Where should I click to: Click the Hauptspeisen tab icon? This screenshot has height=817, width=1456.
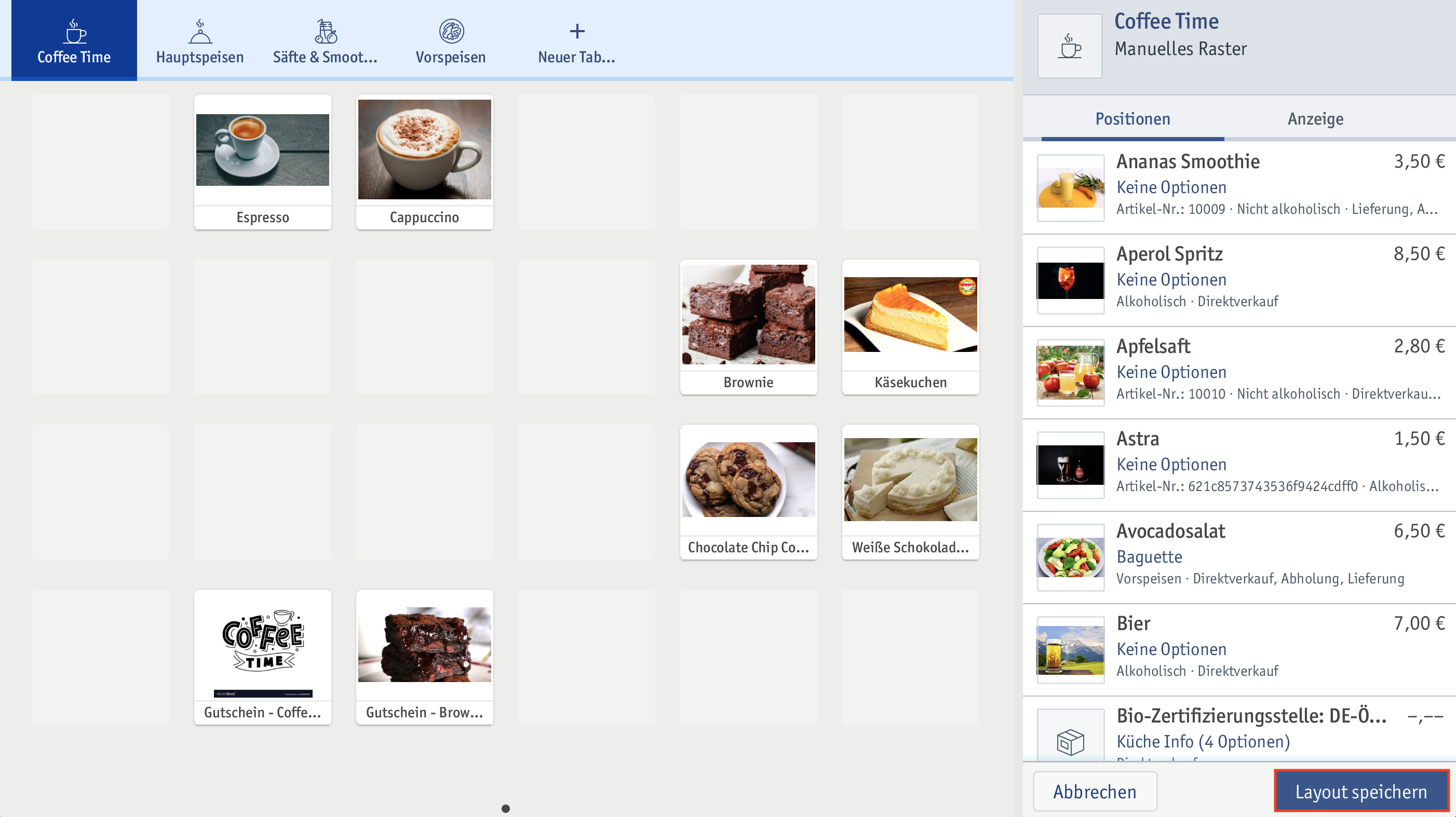(199, 31)
